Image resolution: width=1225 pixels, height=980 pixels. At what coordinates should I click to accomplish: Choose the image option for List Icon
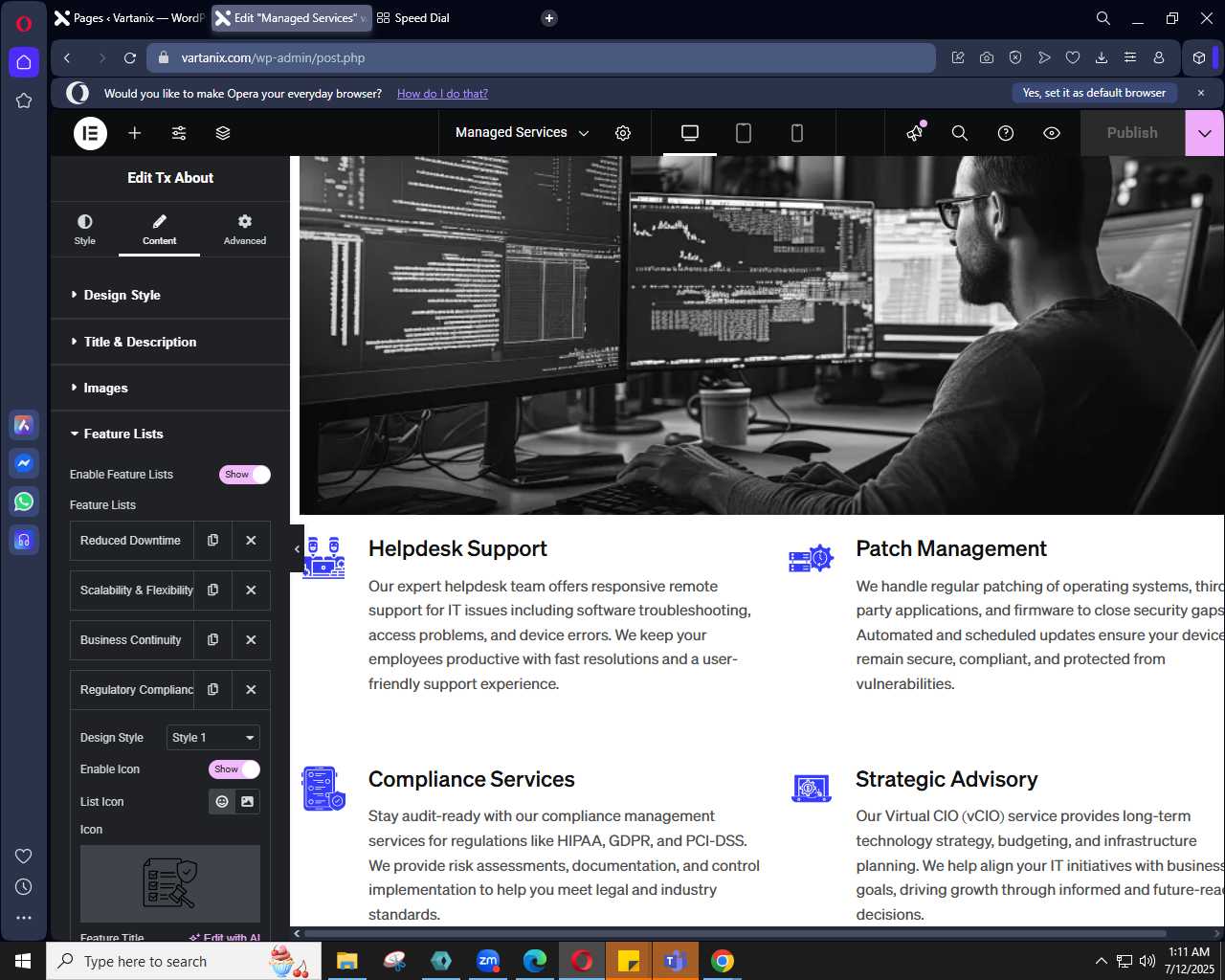(x=247, y=802)
